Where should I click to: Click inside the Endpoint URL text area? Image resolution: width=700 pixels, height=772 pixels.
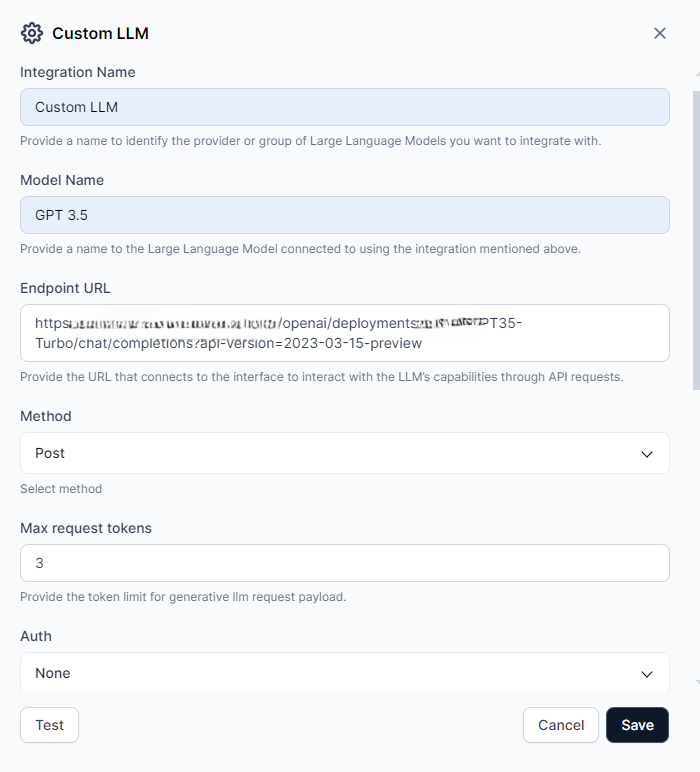345,333
